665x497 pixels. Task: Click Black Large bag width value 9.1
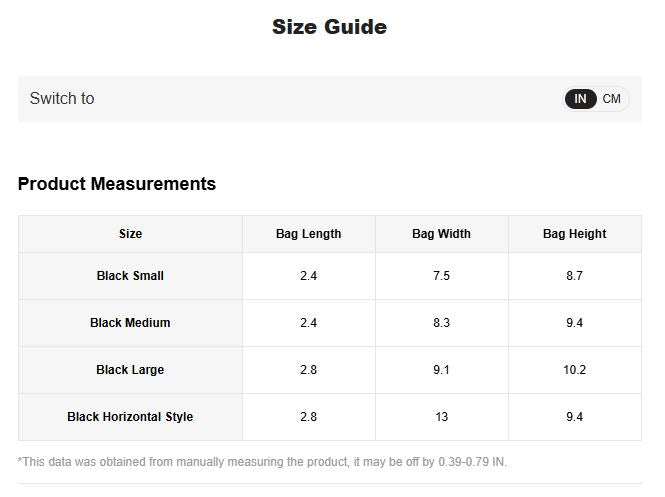tap(441, 370)
